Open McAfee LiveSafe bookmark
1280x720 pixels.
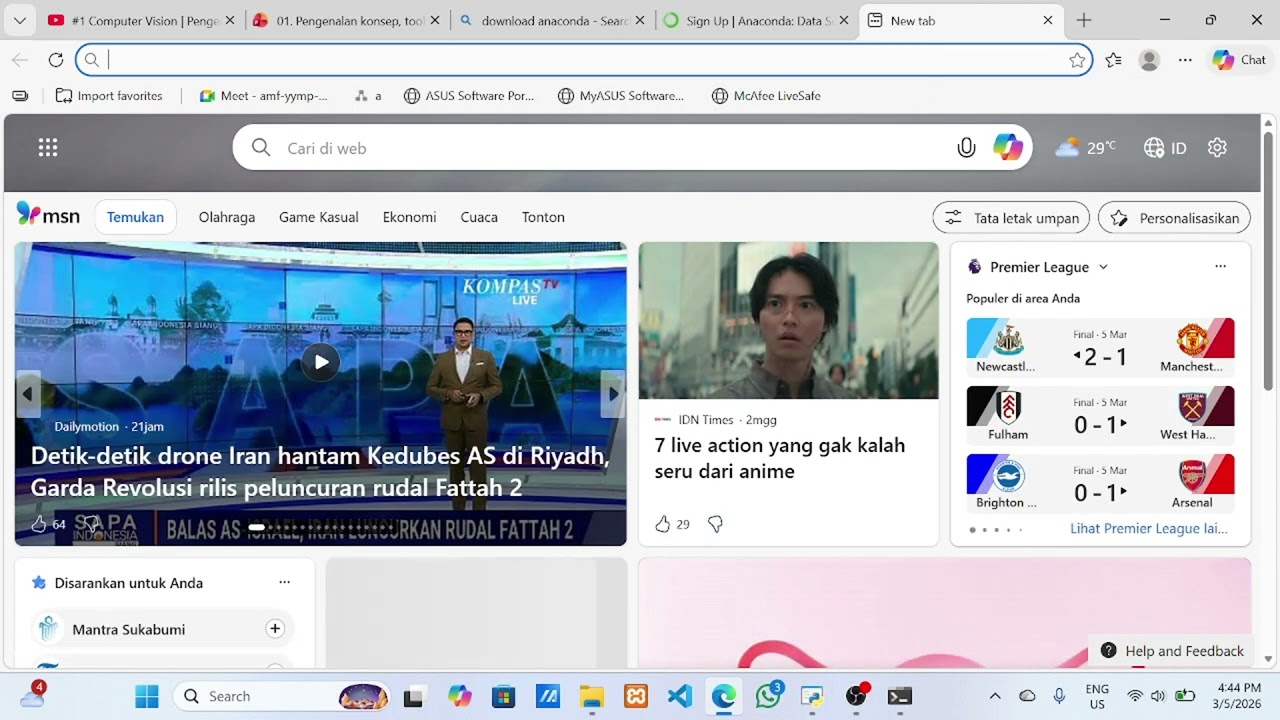point(766,96)
